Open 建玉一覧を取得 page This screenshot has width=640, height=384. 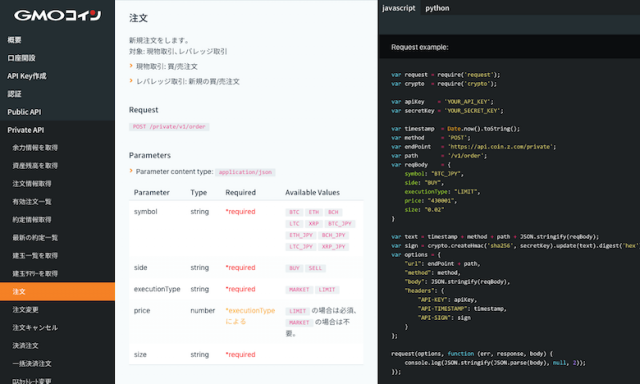(x=35, y=255)
